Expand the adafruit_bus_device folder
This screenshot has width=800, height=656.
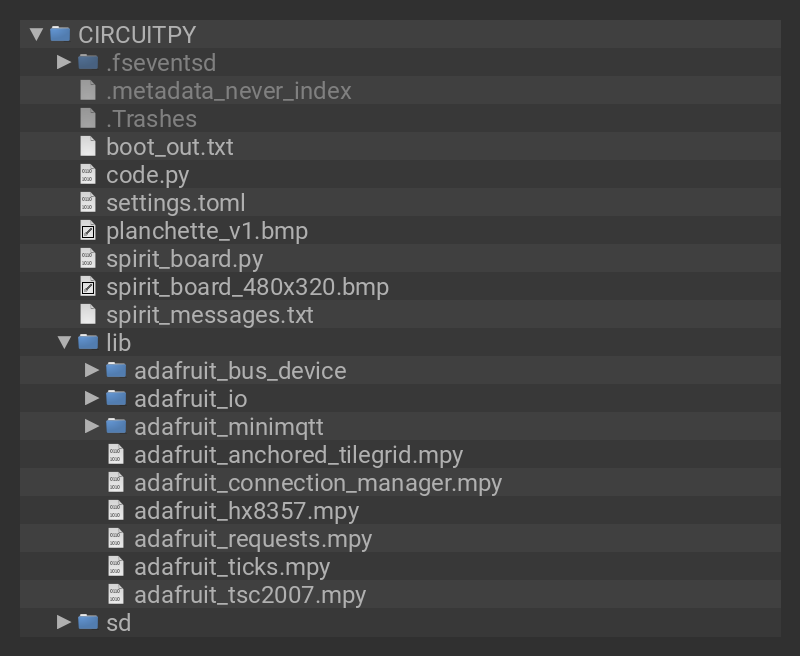(92, 370)
